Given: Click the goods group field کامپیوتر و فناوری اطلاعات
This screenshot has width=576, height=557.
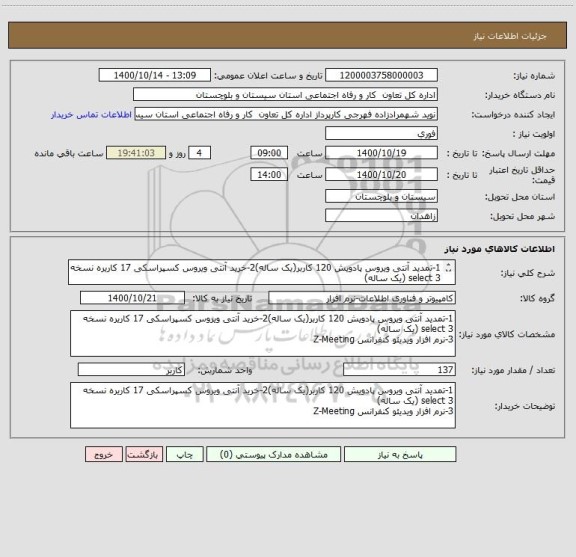Looking at the screenshot, I should pyautogui.click(x=362, y=298).
